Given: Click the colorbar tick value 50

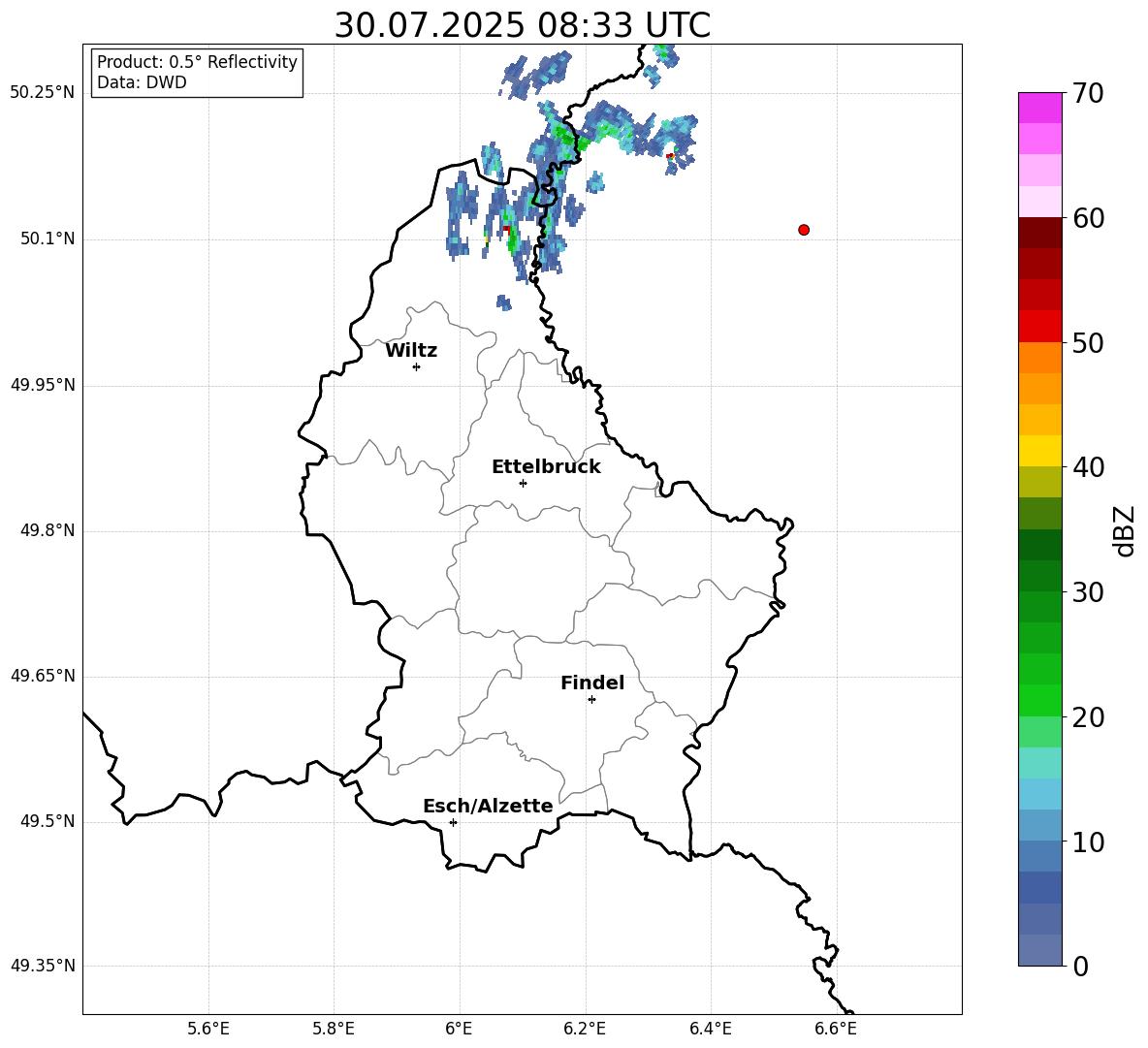Looking at the screenshot, I should point(1088,342).
